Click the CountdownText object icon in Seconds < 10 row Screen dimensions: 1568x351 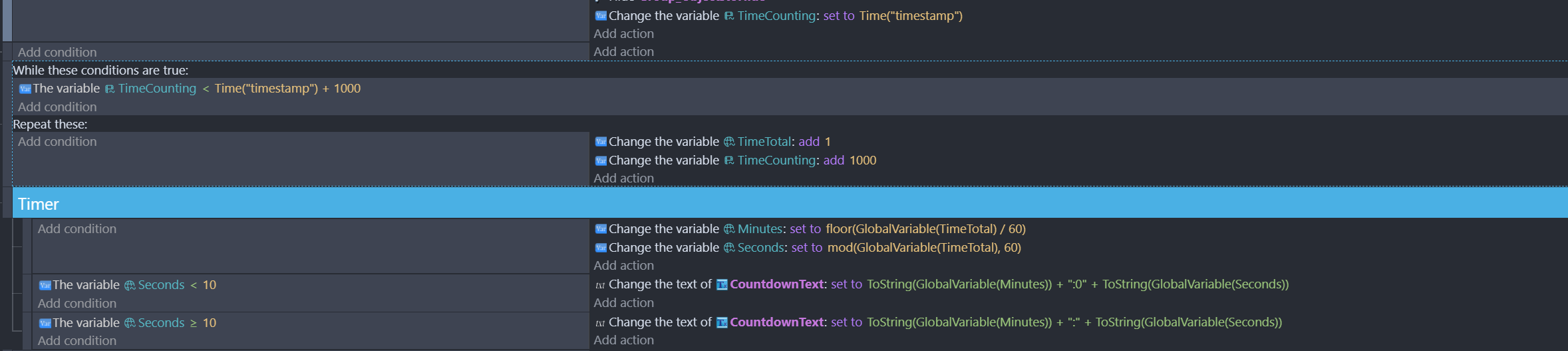722,285
